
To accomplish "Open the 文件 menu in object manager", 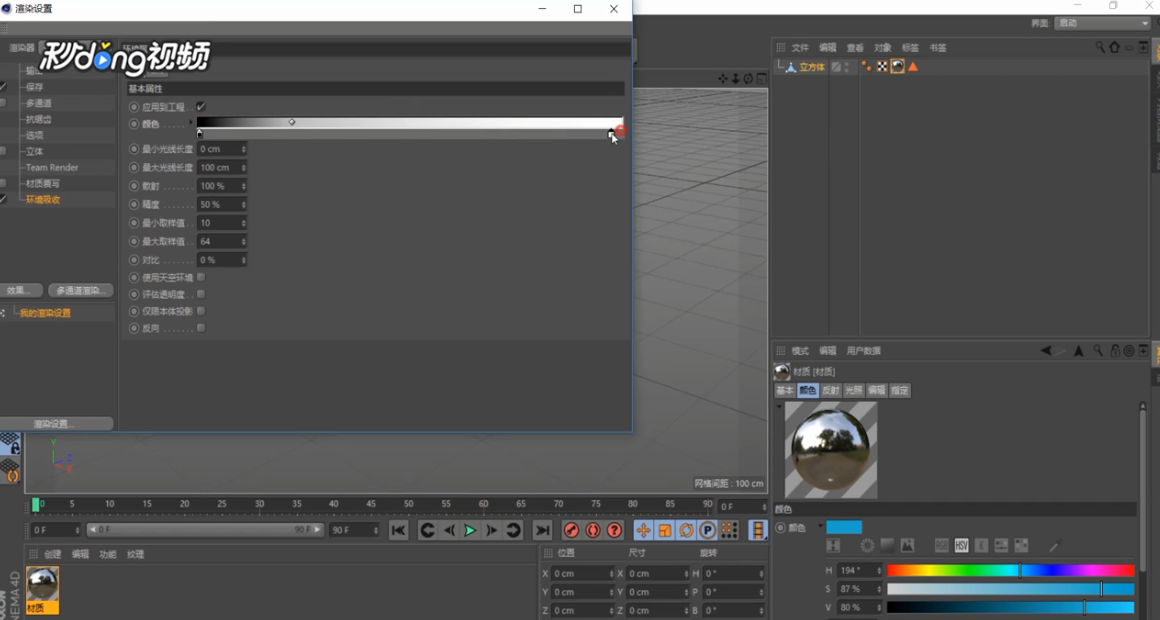I will [800, 47].
